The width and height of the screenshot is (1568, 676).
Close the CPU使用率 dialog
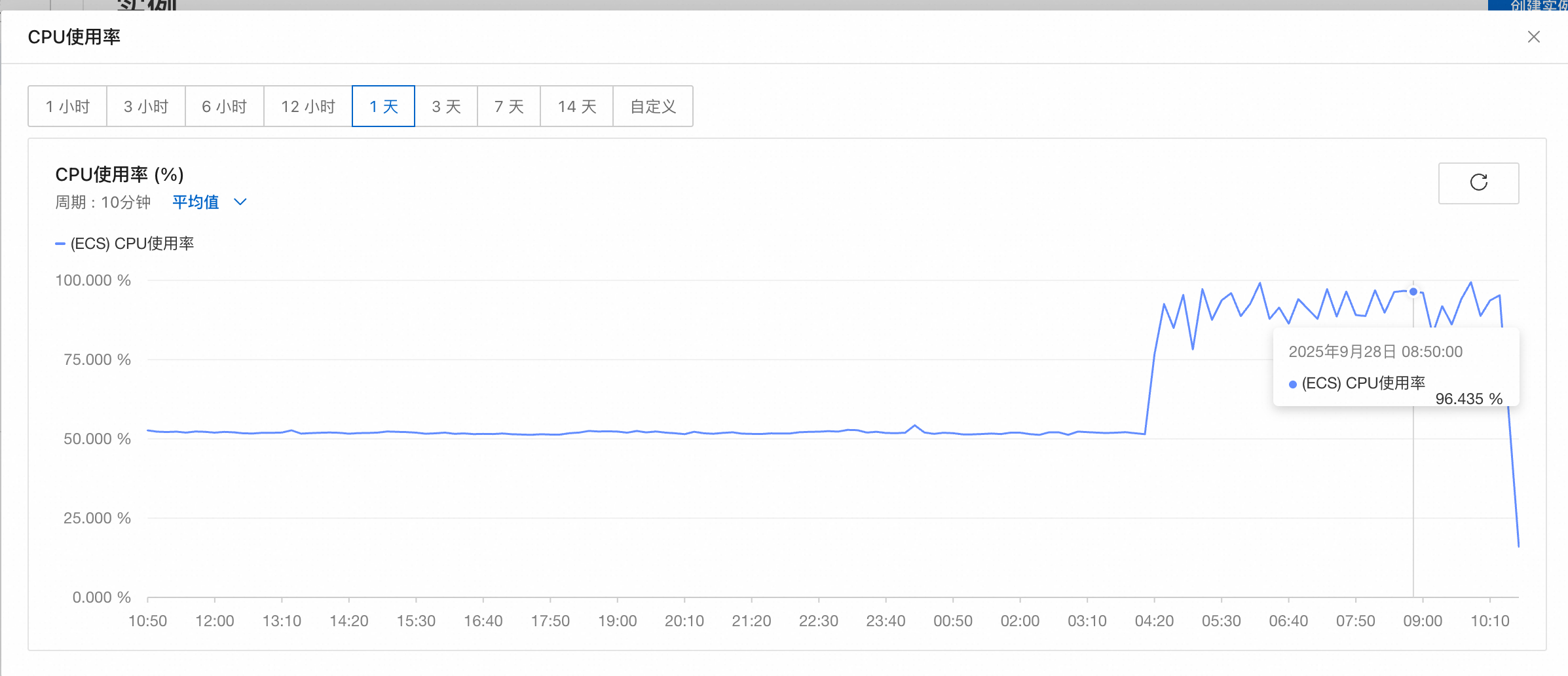tap(1533, 37)
